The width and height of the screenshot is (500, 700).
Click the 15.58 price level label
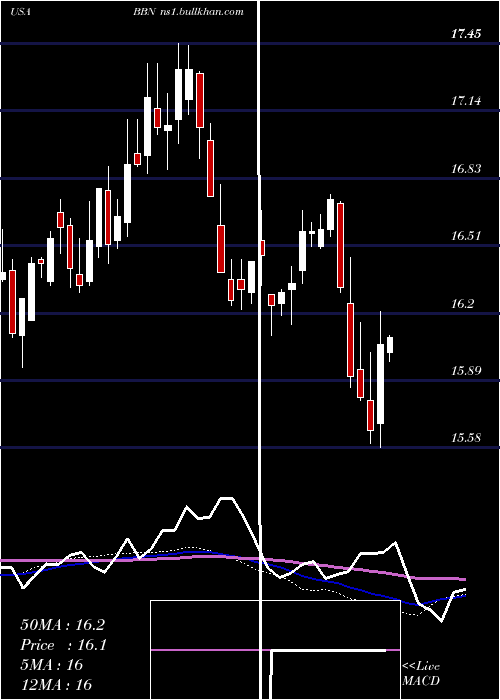point(466,437)
